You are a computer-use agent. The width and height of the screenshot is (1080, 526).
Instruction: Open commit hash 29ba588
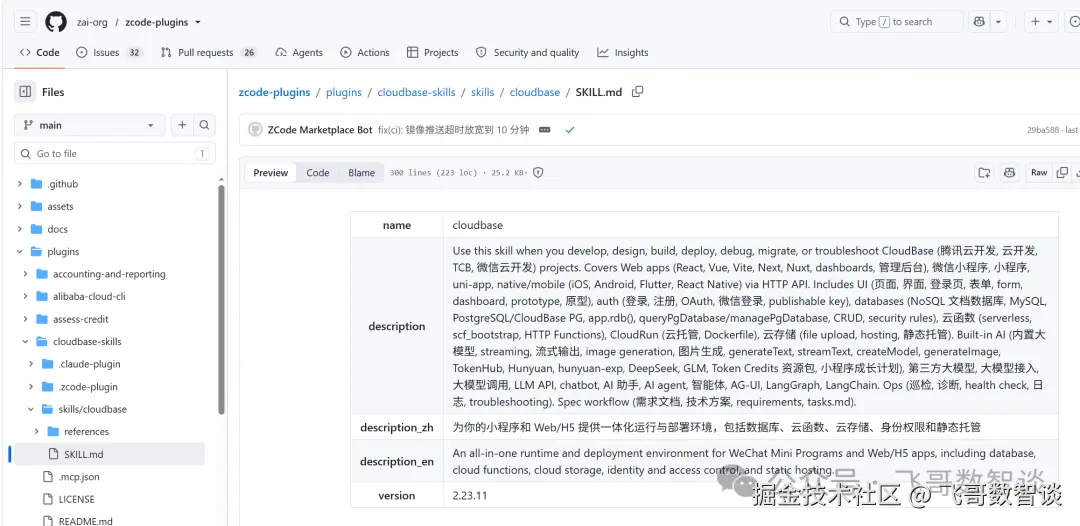(x=1043, y=129)
